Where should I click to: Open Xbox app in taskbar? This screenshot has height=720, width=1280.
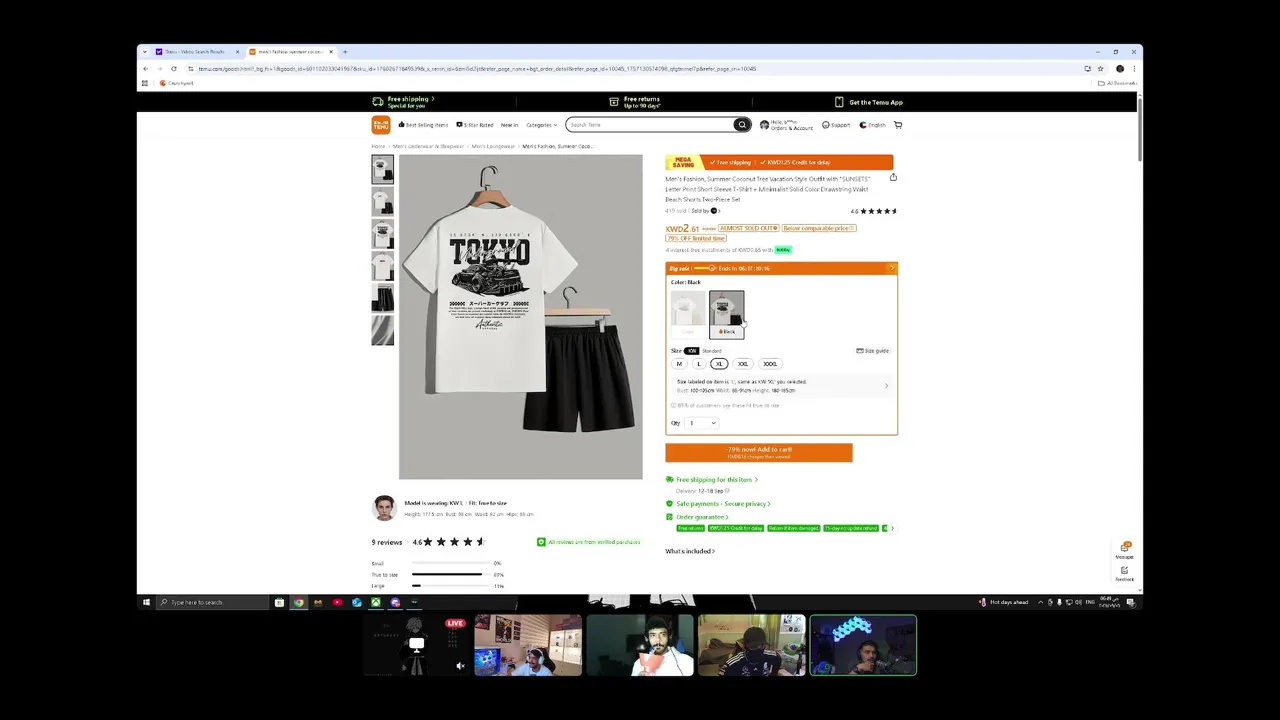point(375,602)
